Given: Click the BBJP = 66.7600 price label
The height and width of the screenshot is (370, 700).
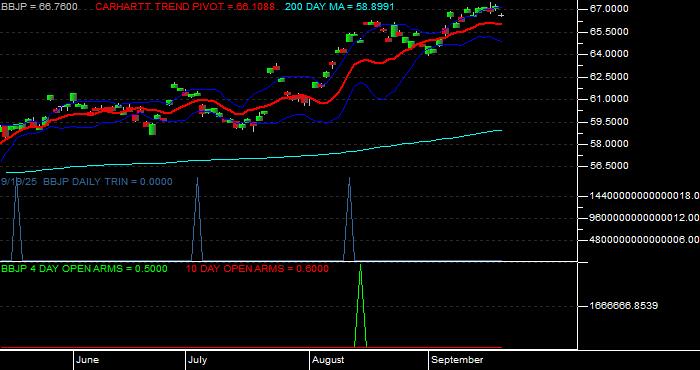Looking at the screenshot, I should tap(39, 7).
